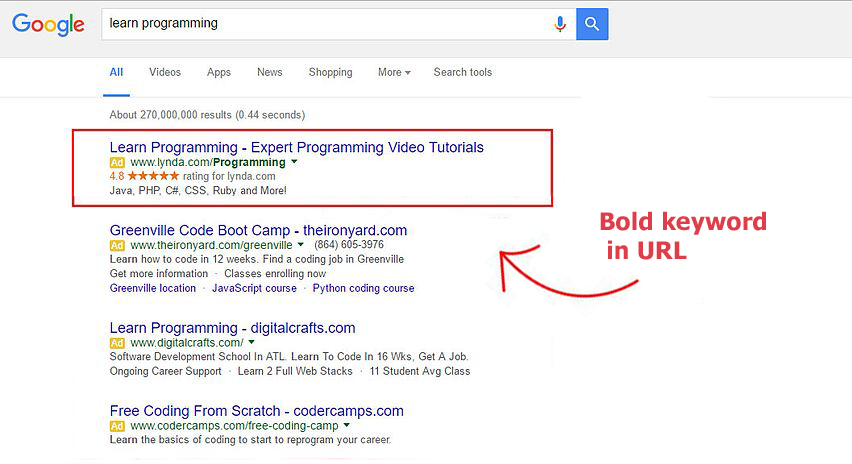Click the Ad badge beside www.codercamps.com
Image resolution: width=852 pixels, height=464 pixels.
[x=117, y=426]
